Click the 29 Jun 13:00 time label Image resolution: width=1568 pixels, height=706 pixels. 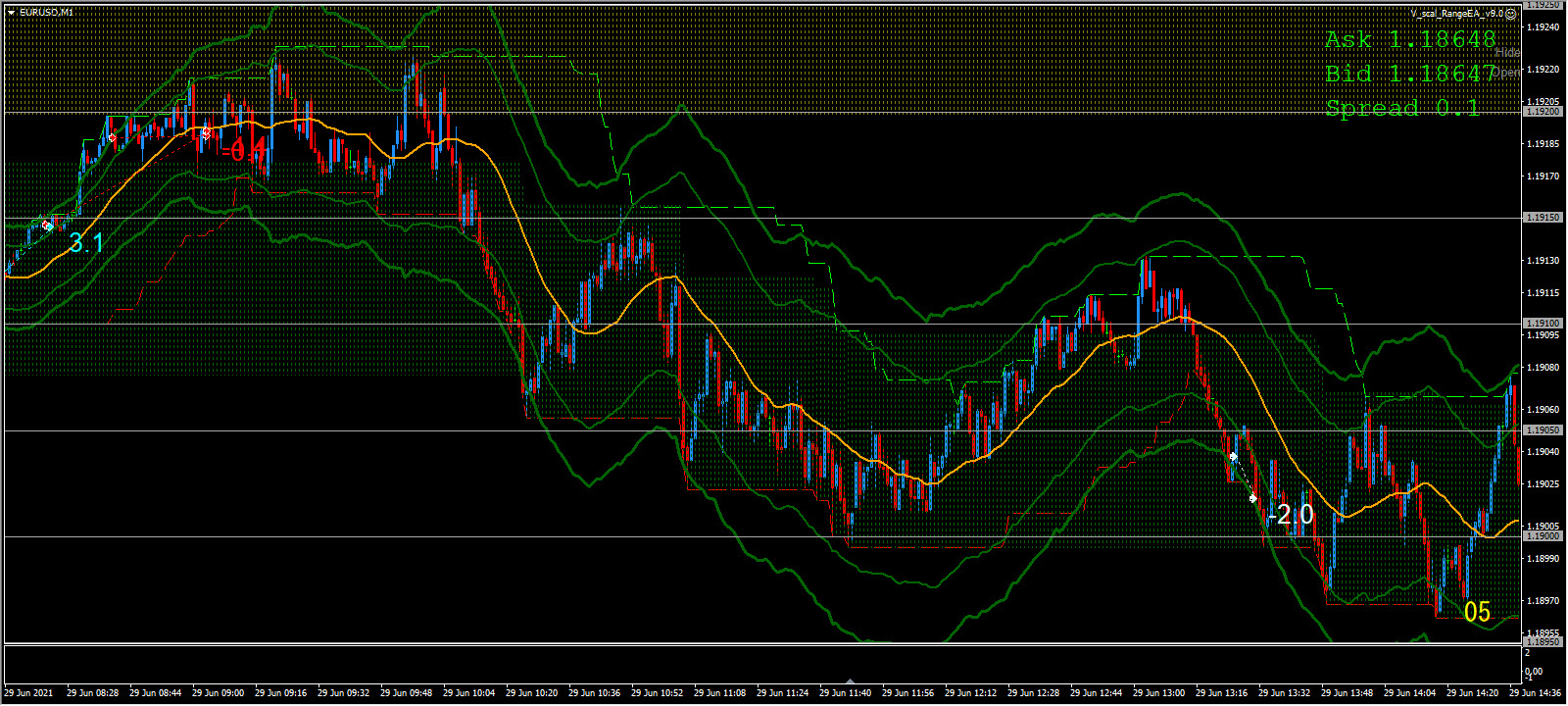[1158, 693]
